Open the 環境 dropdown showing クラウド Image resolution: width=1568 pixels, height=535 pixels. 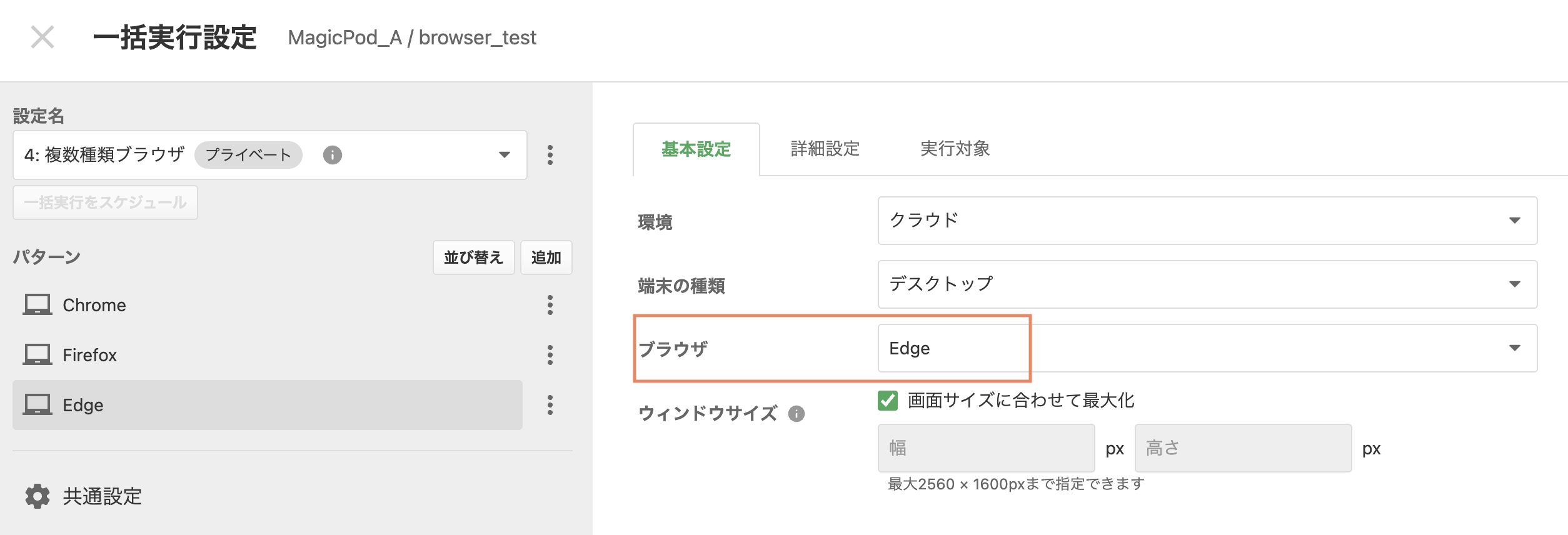[x=1207, y=221]
